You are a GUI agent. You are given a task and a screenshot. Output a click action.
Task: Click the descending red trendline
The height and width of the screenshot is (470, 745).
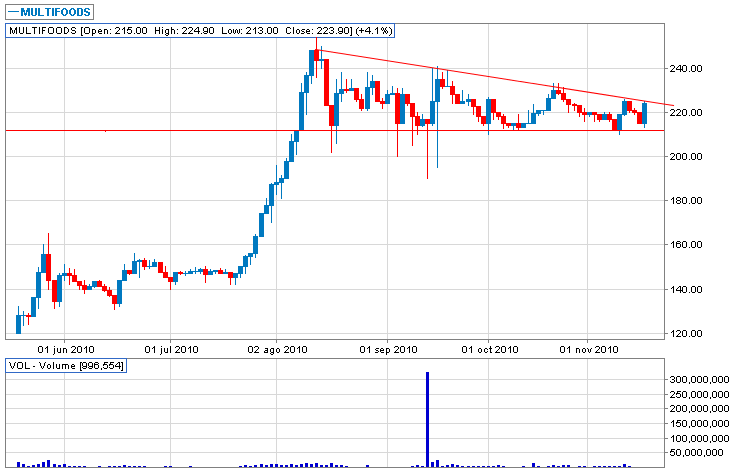pos(497,77)
